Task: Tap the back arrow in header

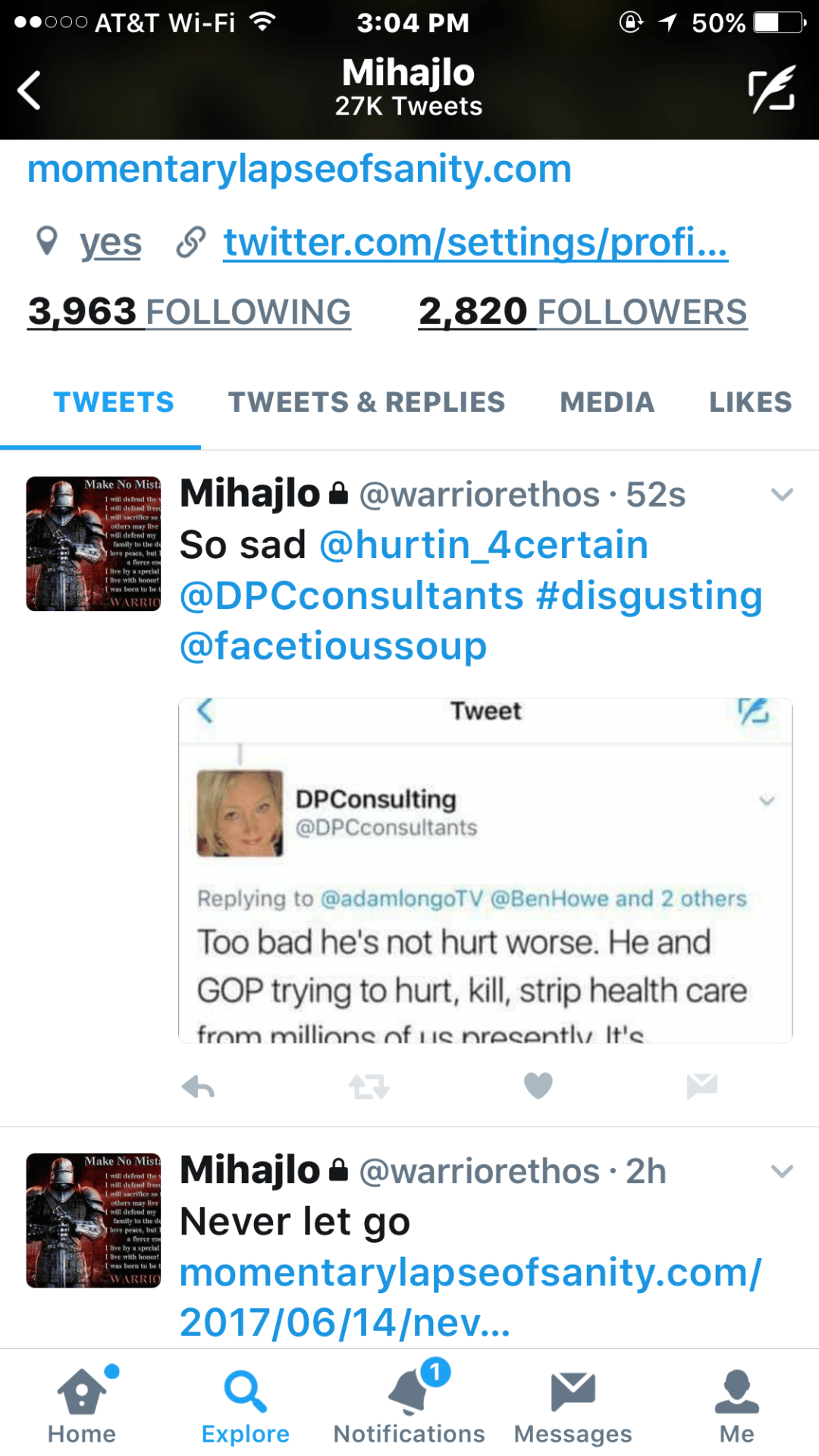Action: tap(30, 91)
